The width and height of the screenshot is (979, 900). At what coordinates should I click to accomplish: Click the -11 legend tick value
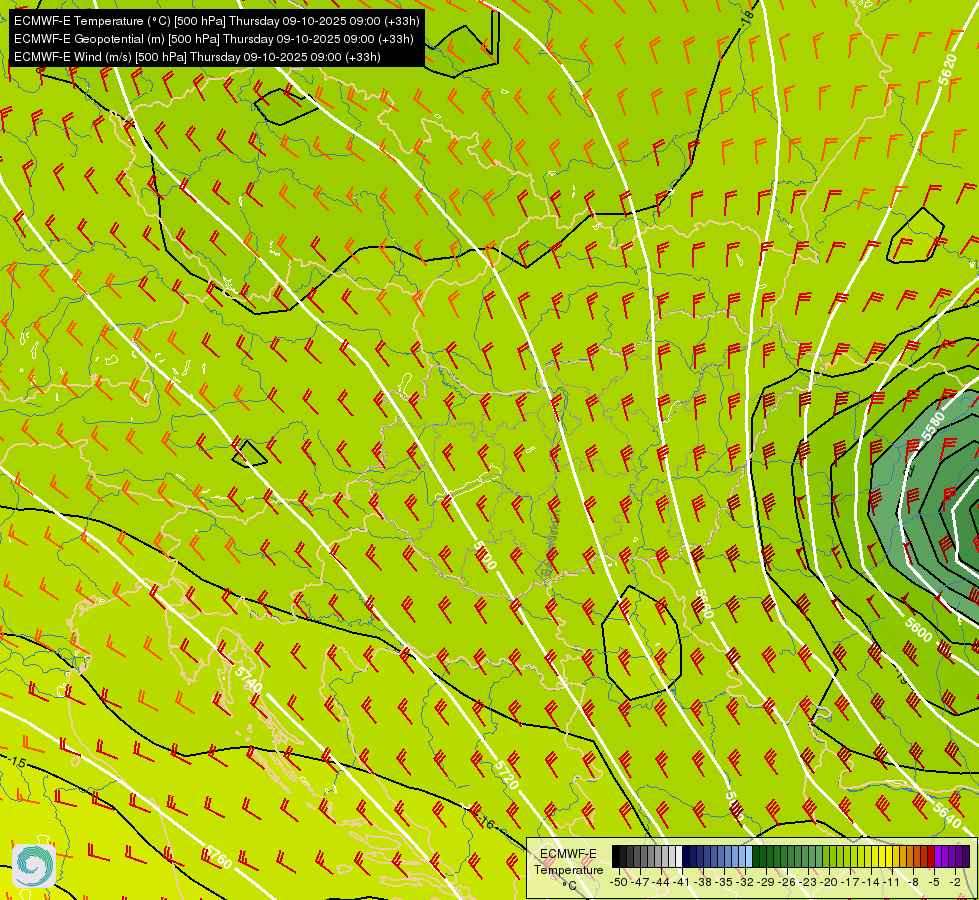click(x=892, y=882)
